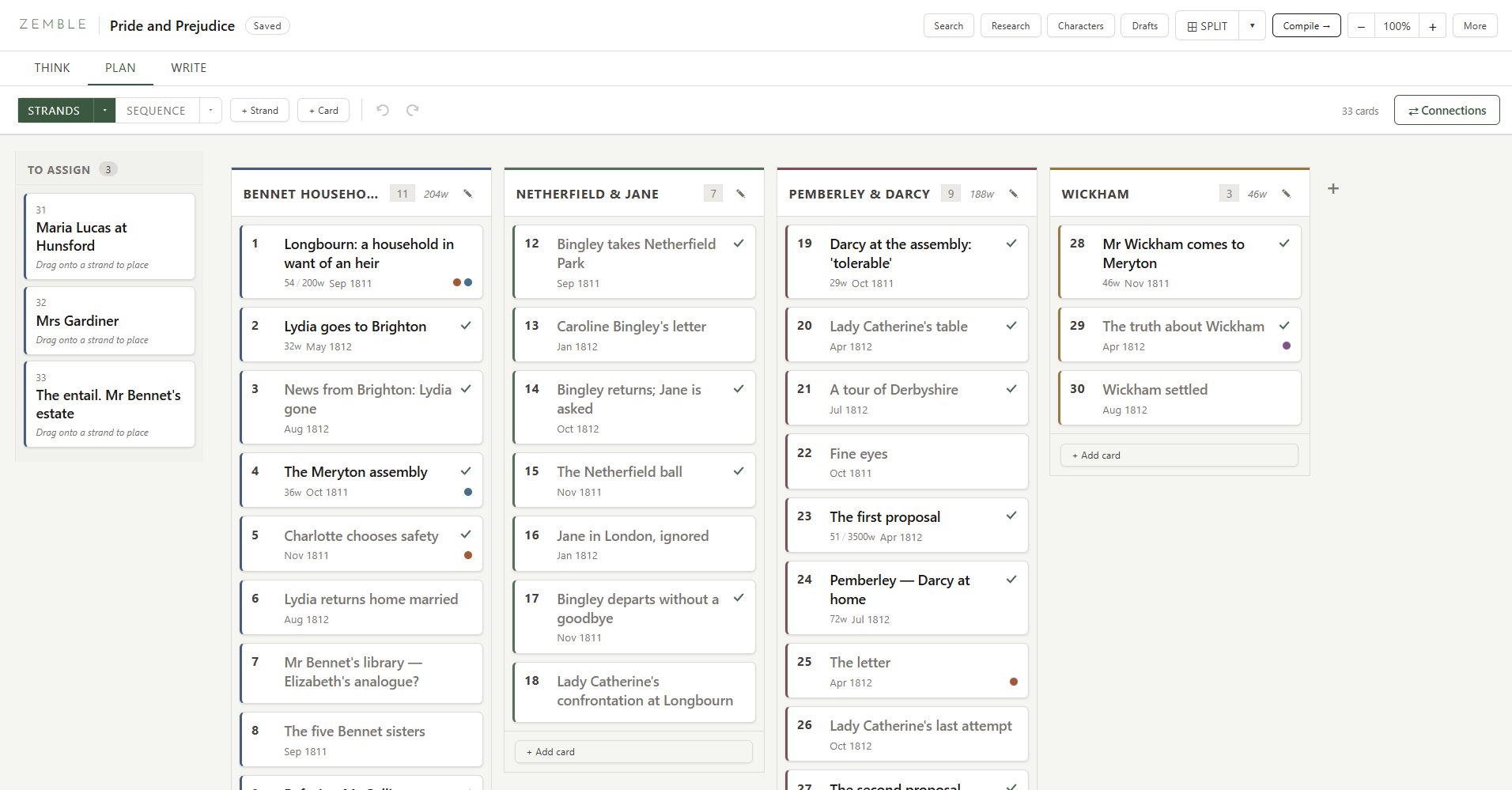Open pencil edit for Pemberley & Darcy strand
Image resolution: width=1512 pixels, height=790 pixels.
[x=1014, y=194]
